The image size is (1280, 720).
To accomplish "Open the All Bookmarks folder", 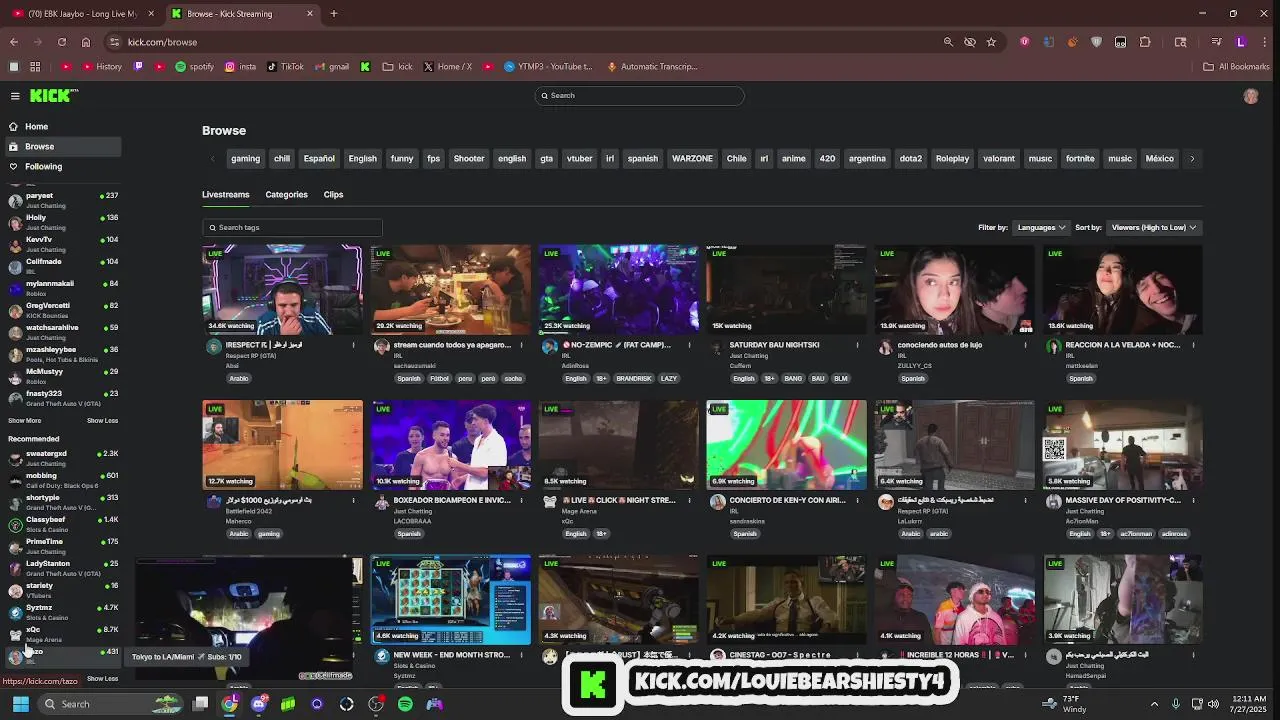I will coord(1236,67).
